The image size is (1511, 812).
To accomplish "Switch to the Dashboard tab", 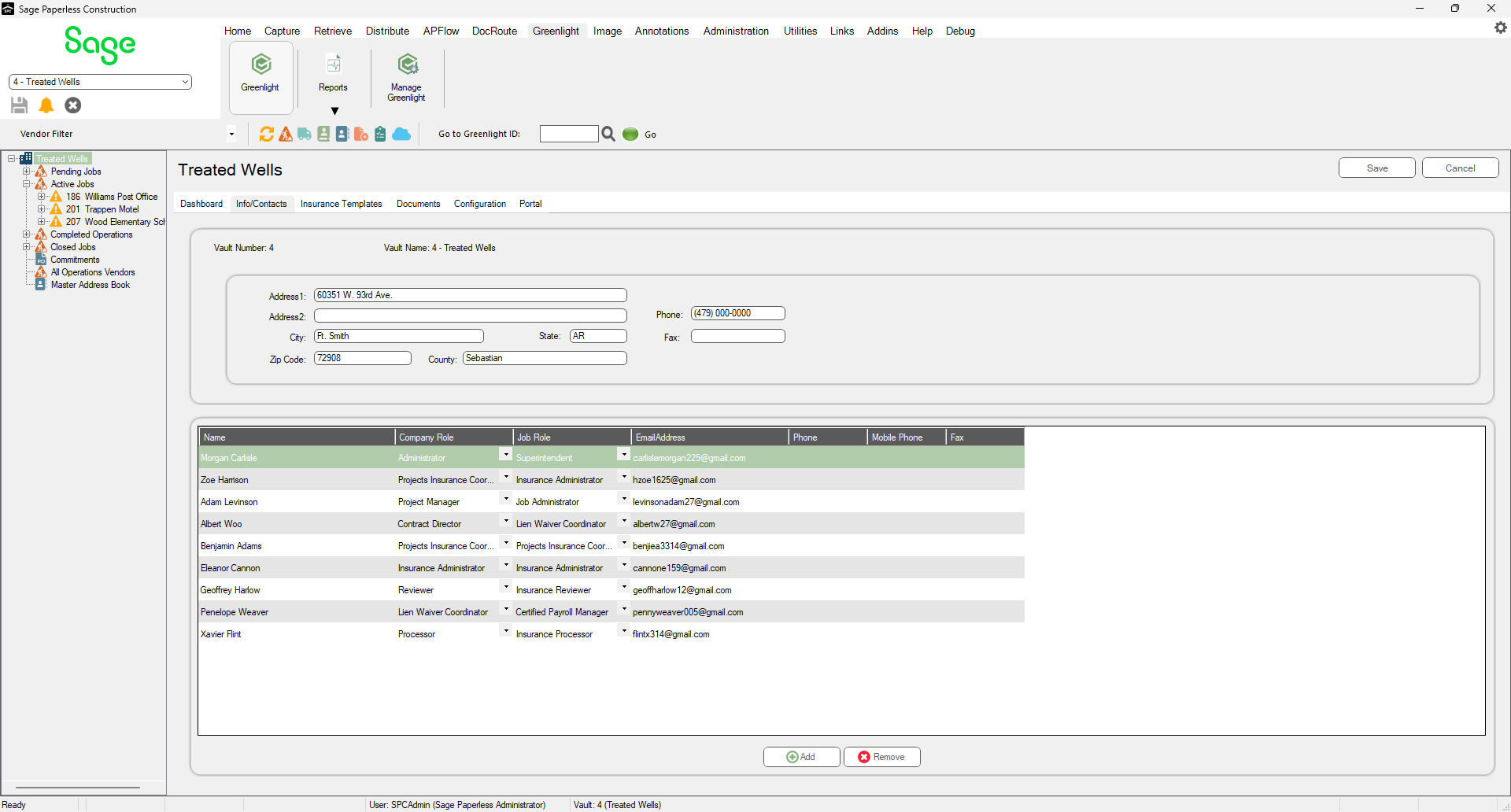I will [201, 204].
